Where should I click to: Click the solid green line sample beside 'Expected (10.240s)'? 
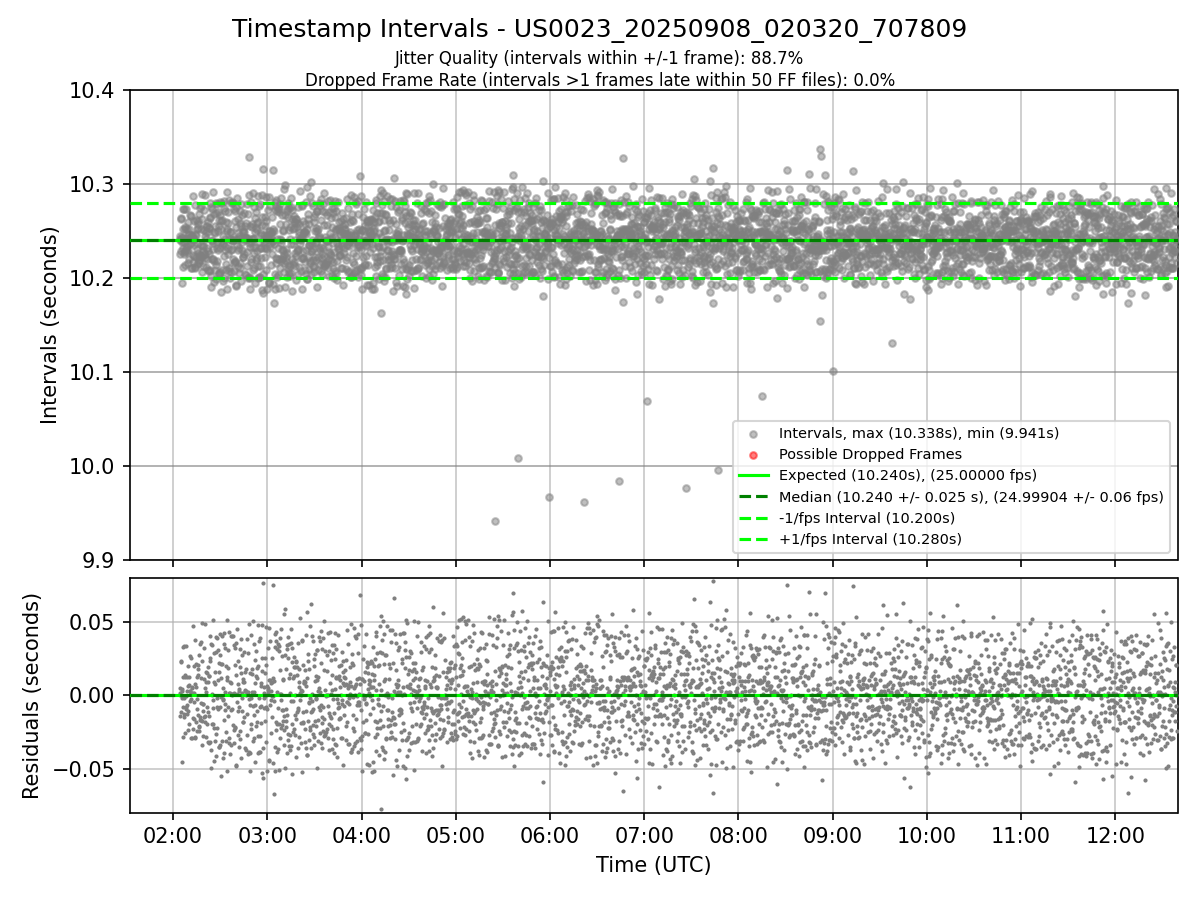(754, 476)
